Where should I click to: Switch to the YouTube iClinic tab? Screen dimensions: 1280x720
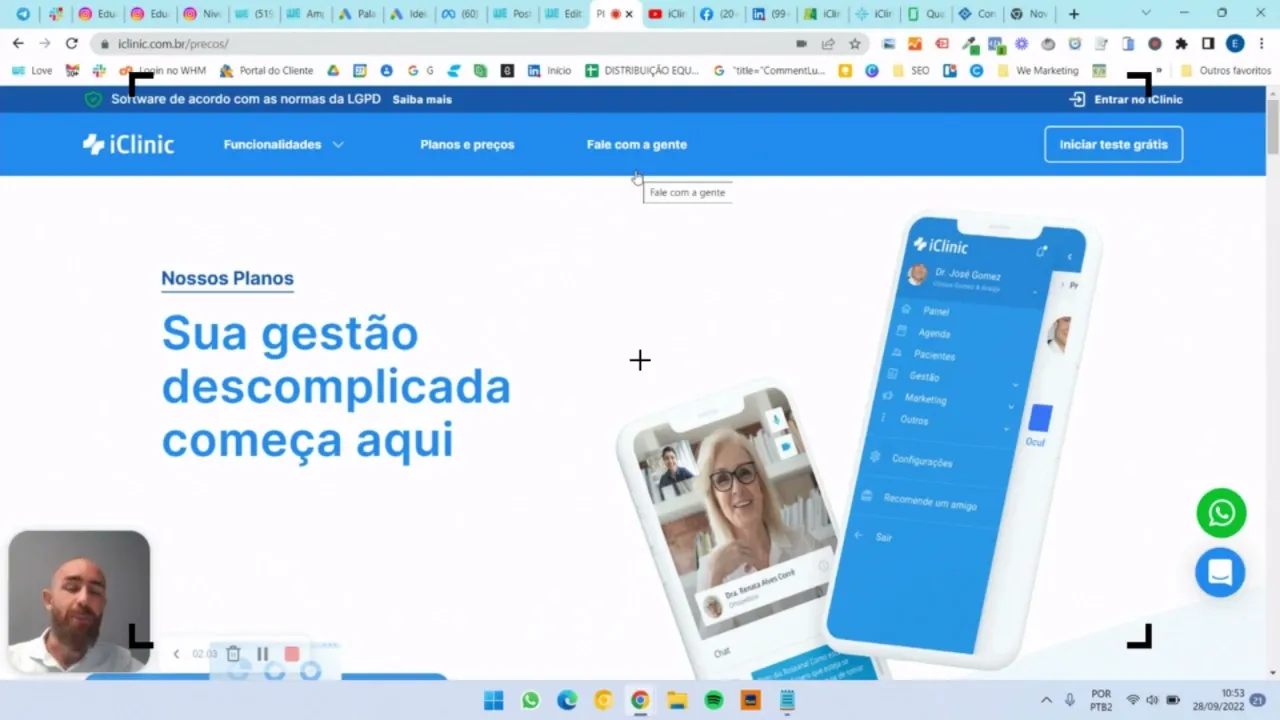[x=667, y=14]
